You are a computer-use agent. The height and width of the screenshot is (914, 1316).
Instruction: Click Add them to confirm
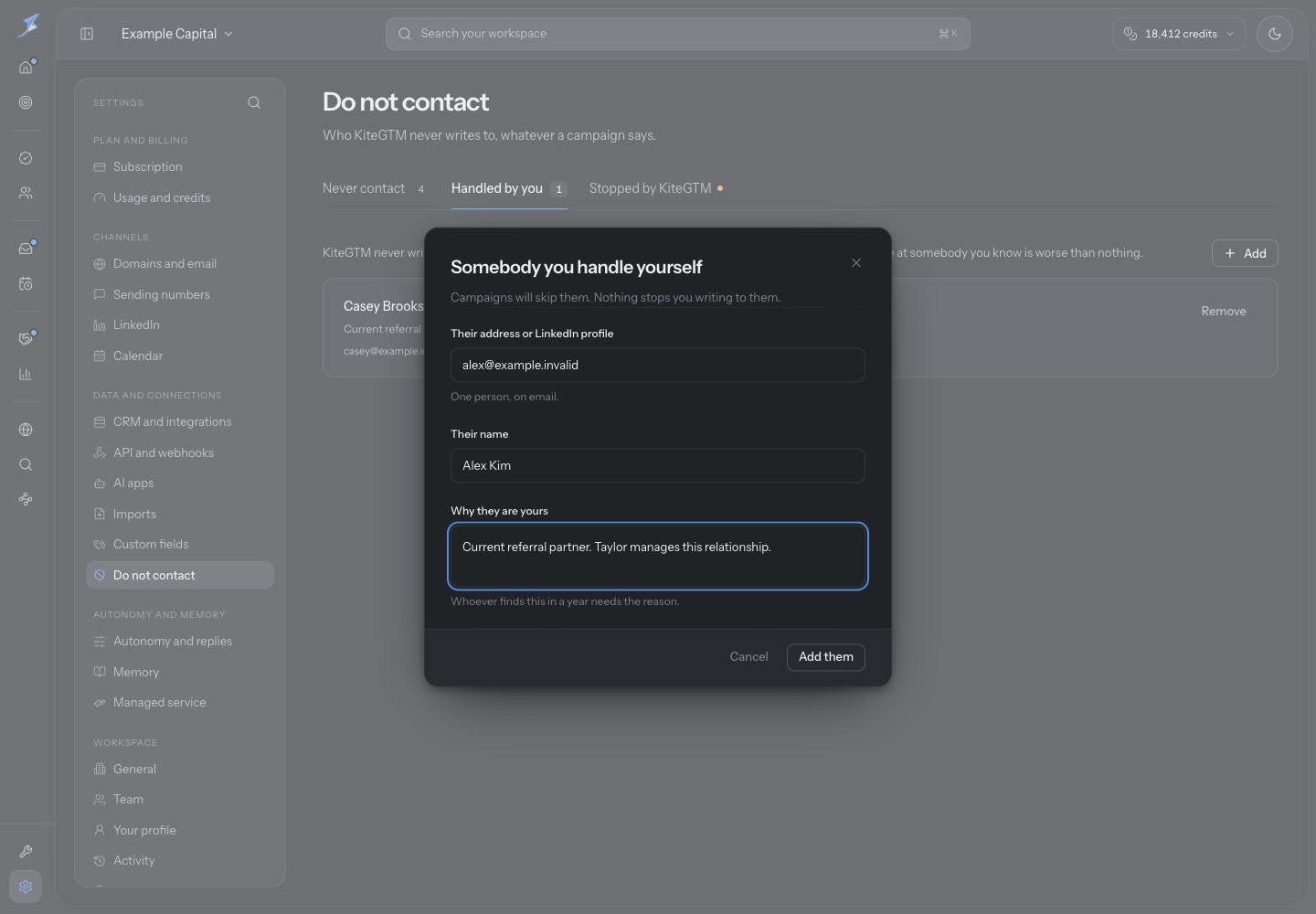coord(826,657)
